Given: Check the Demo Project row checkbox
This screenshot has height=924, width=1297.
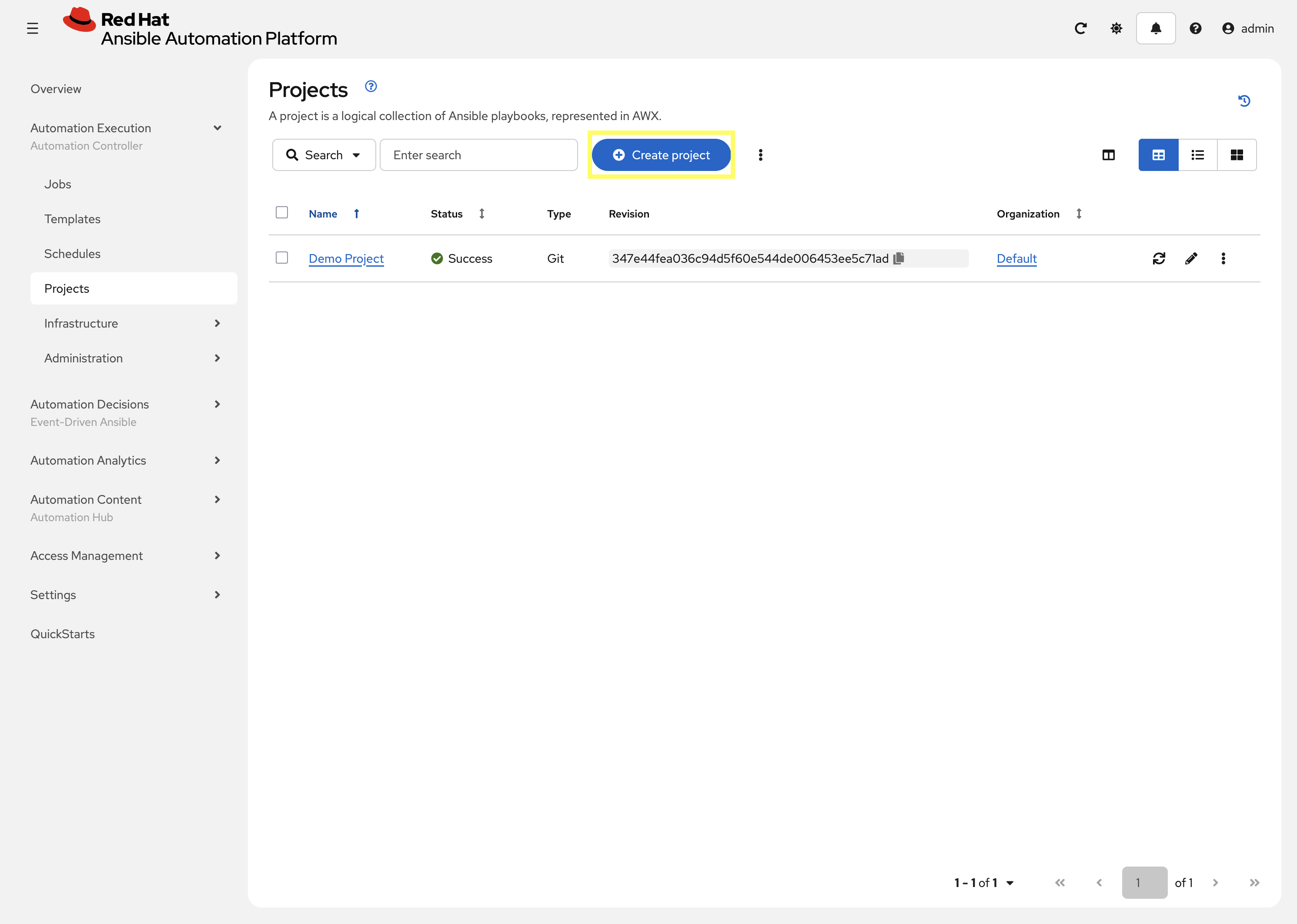Looking at the screenshot, I should 281,258.
